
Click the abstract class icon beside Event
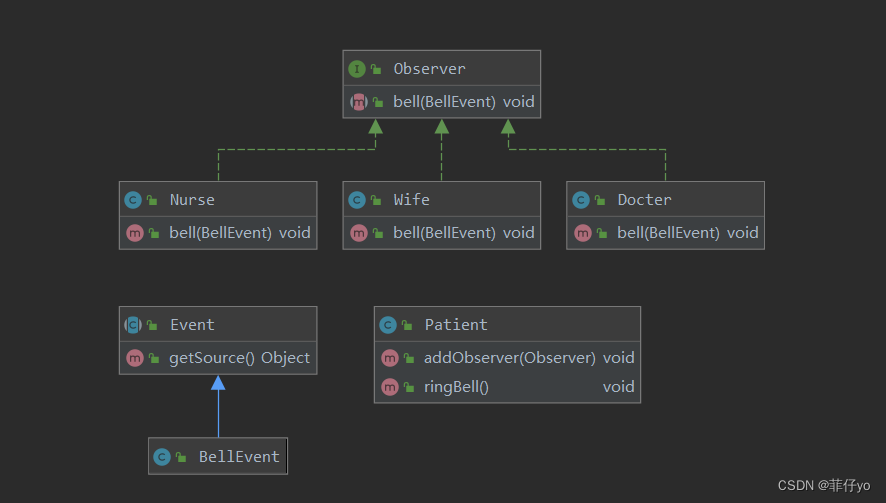coord(133,325)
